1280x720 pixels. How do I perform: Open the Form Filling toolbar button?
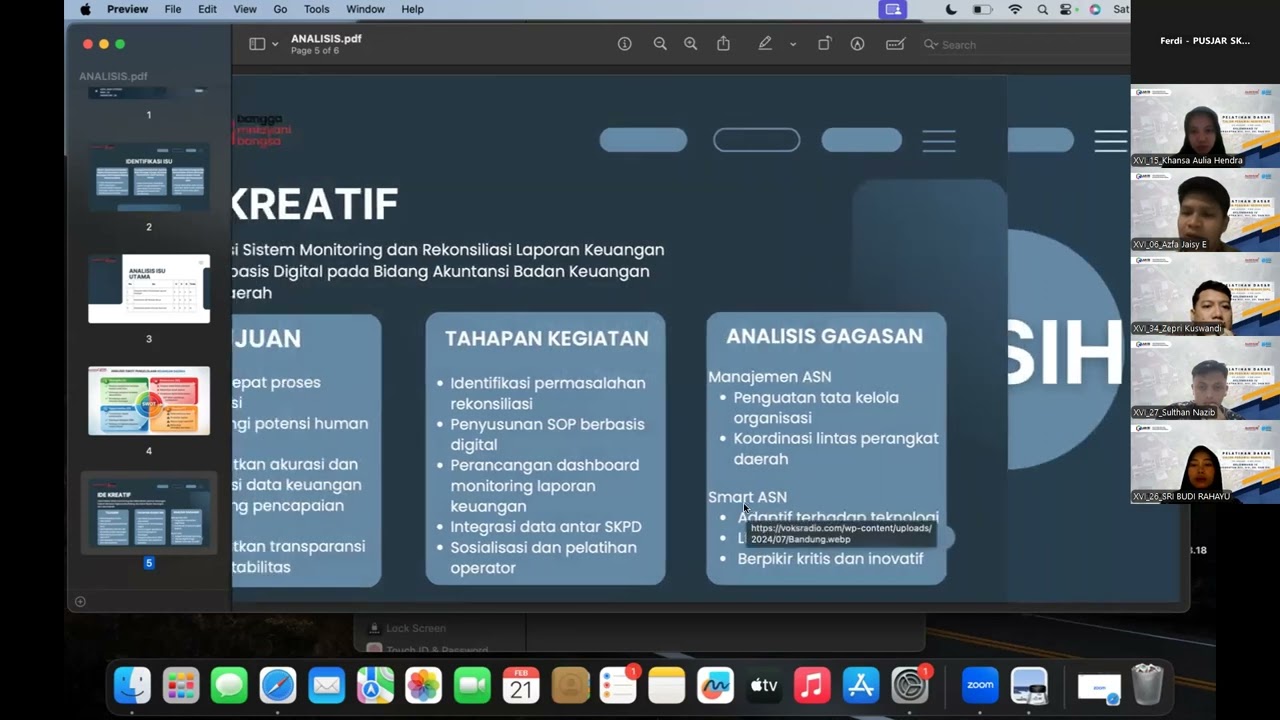895,44
